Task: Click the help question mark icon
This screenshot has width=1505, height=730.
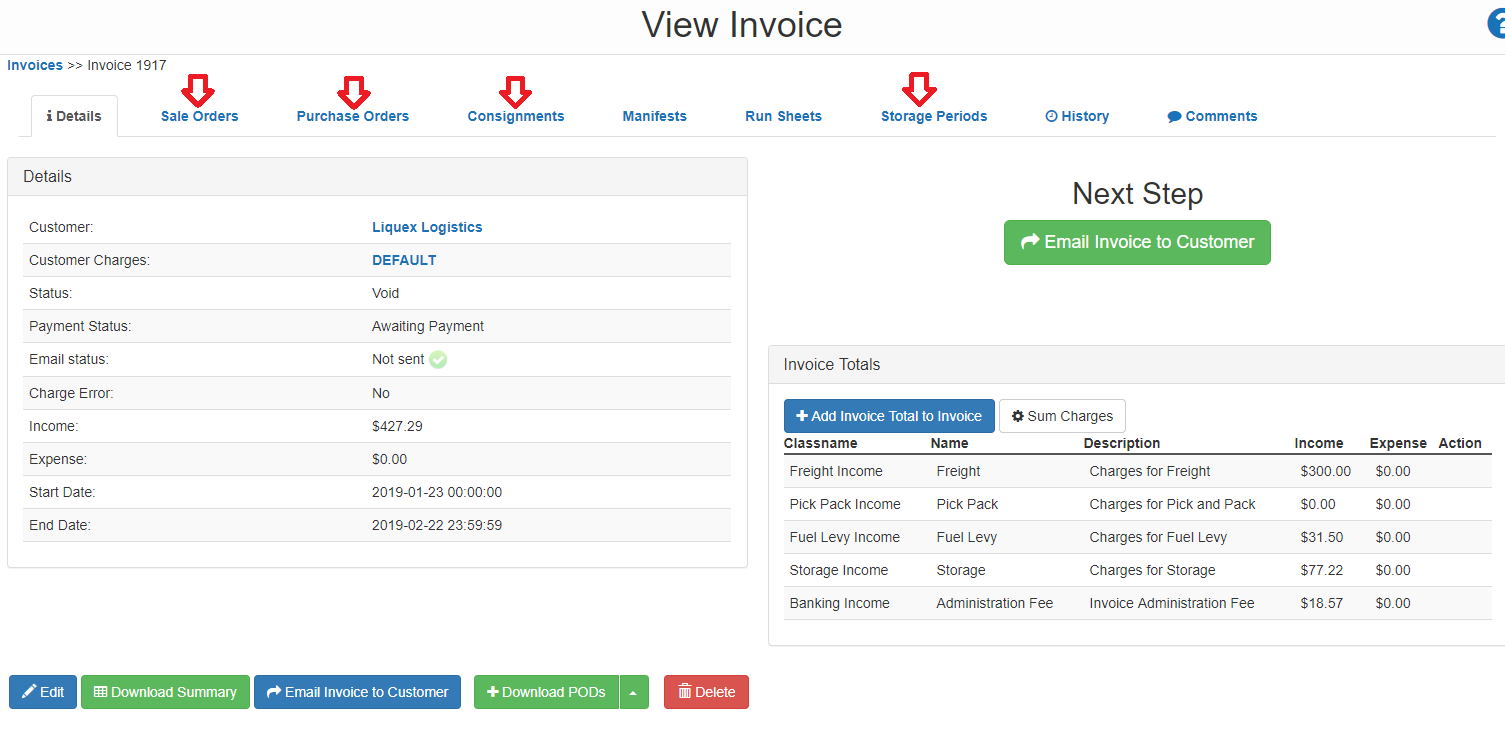Action: [x=1497, y=24]
